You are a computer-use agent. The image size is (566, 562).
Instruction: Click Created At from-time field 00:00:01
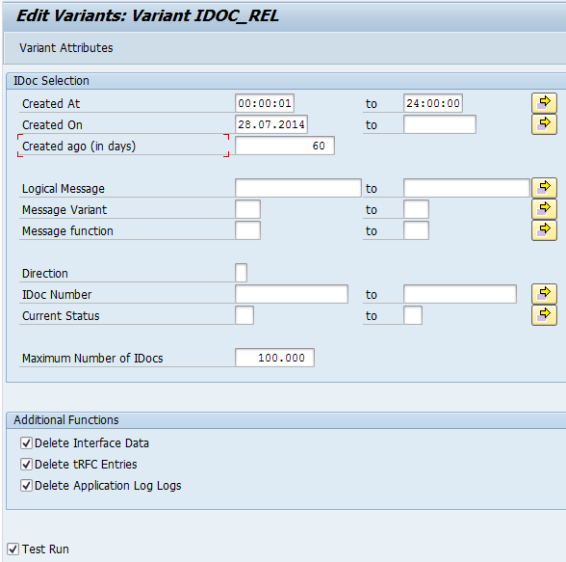[x=265, y=103]
